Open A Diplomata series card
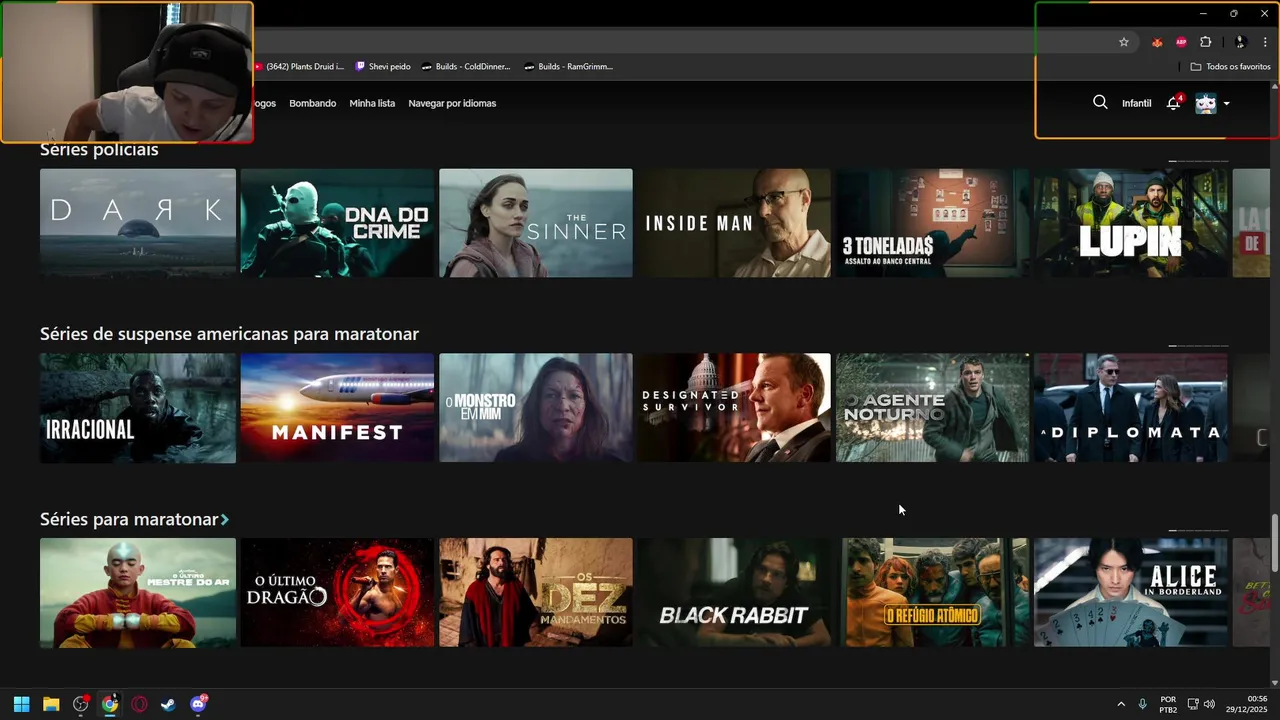The image size is (1280, 720). (1131, 408)
